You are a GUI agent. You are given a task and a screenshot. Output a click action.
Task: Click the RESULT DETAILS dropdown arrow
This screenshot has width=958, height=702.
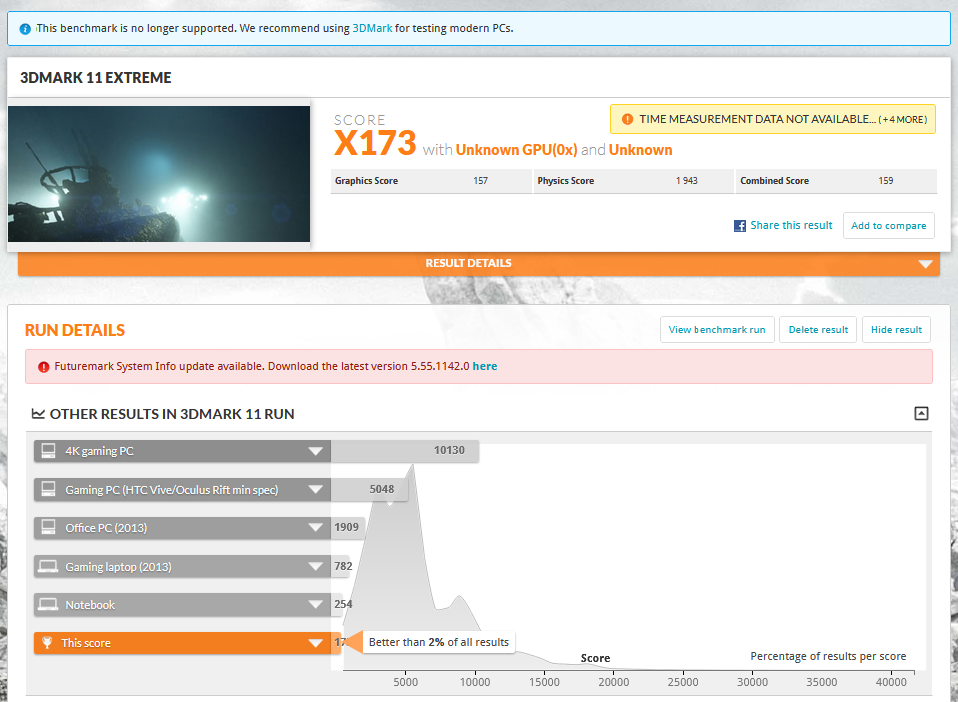(x=925, y=264)
